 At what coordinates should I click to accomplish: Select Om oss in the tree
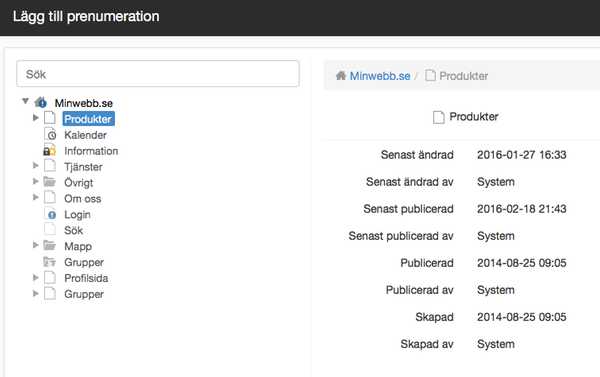(83, 199)
